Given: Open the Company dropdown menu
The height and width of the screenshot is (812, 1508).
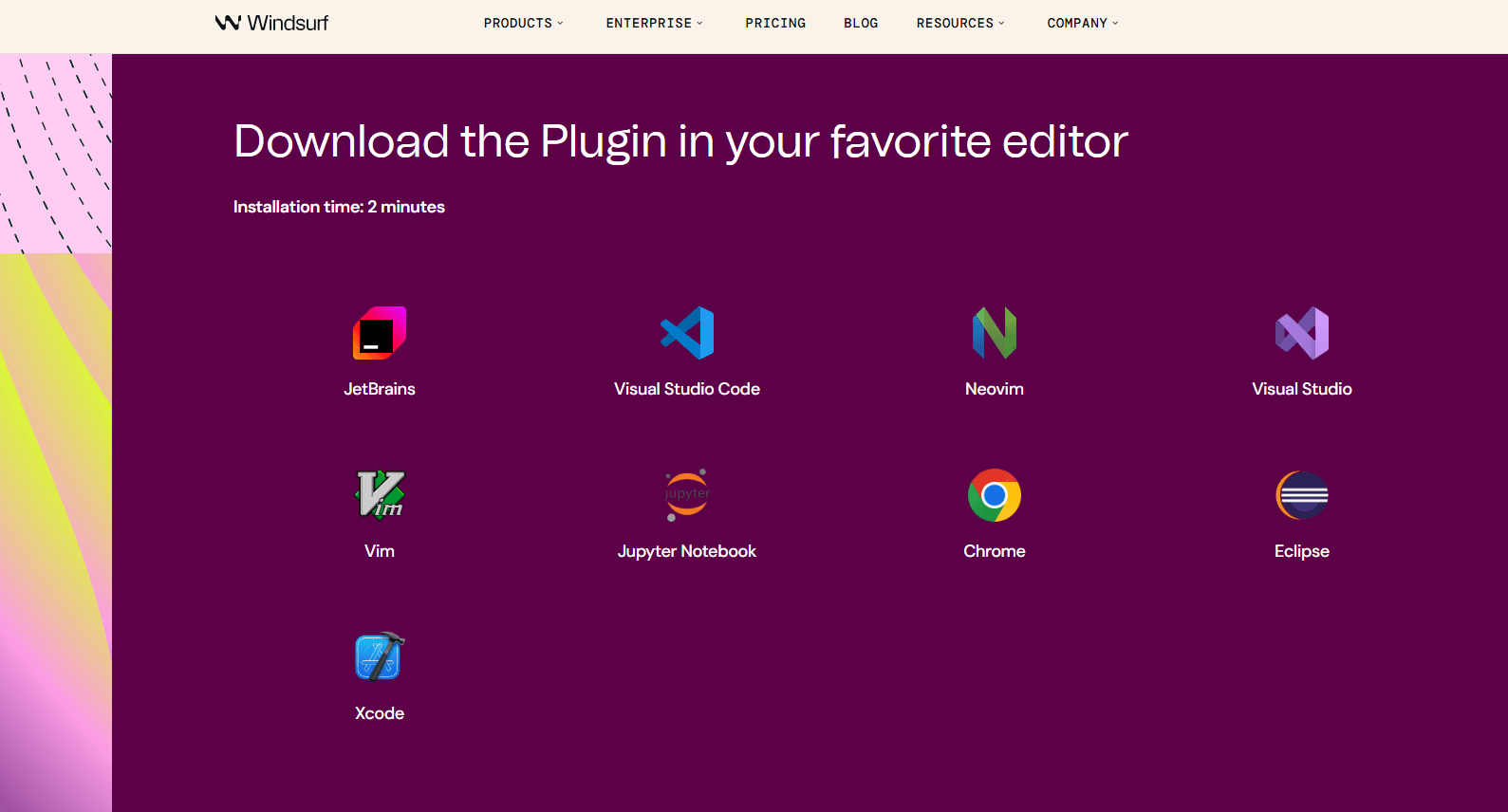Looking at the screenshot, I should (1083, 23).
